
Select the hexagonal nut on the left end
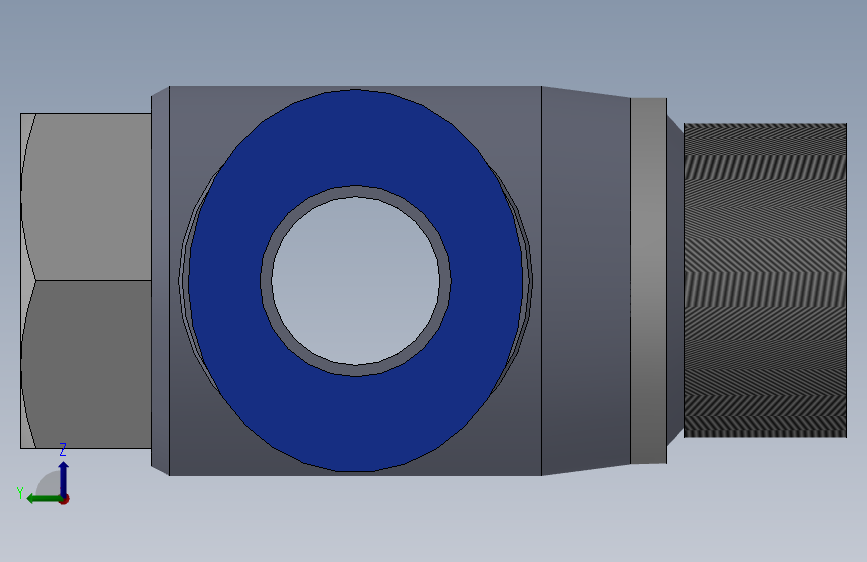tap(86, 280)
